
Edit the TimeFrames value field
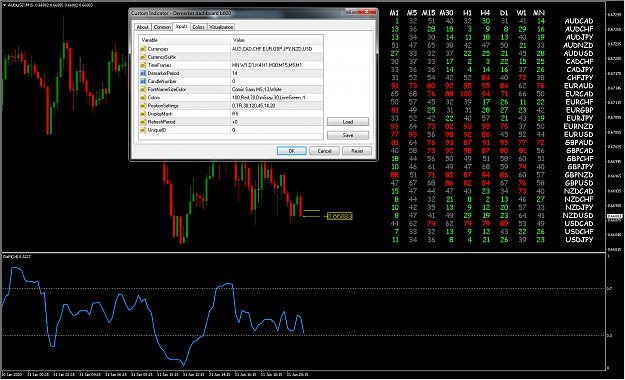pos(277,65)
